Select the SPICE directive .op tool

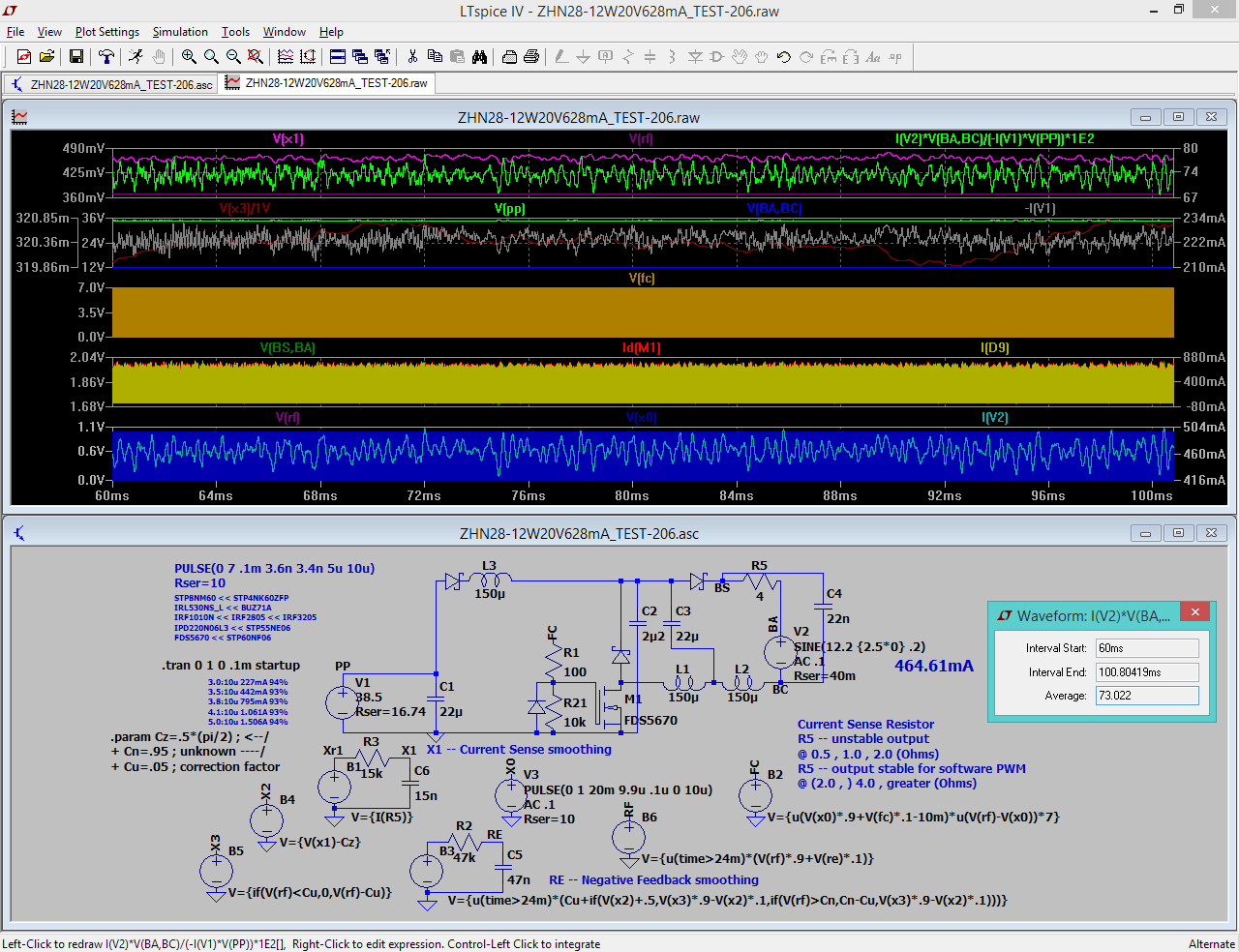pos(895,57)
